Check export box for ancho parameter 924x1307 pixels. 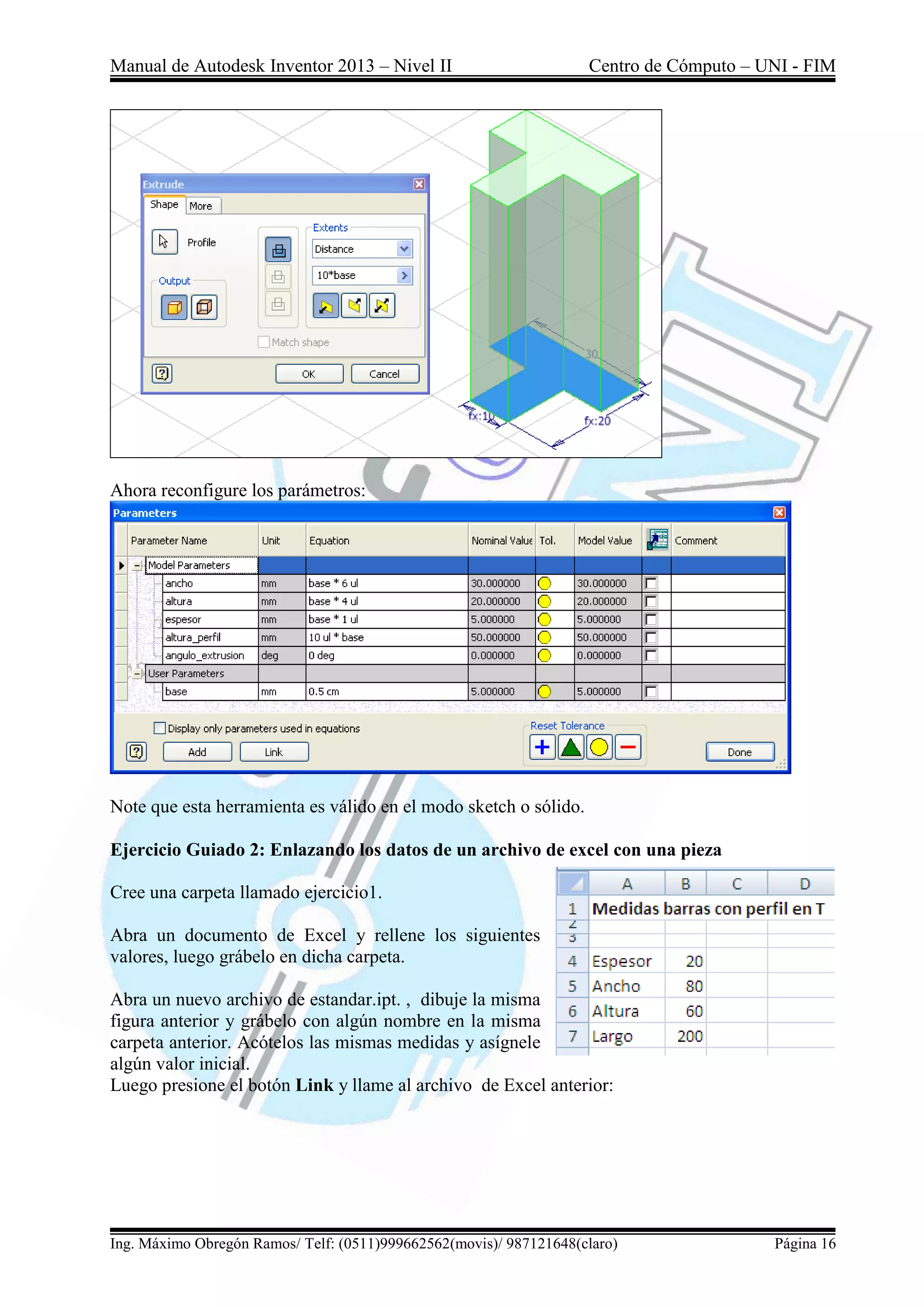(651, 583)
